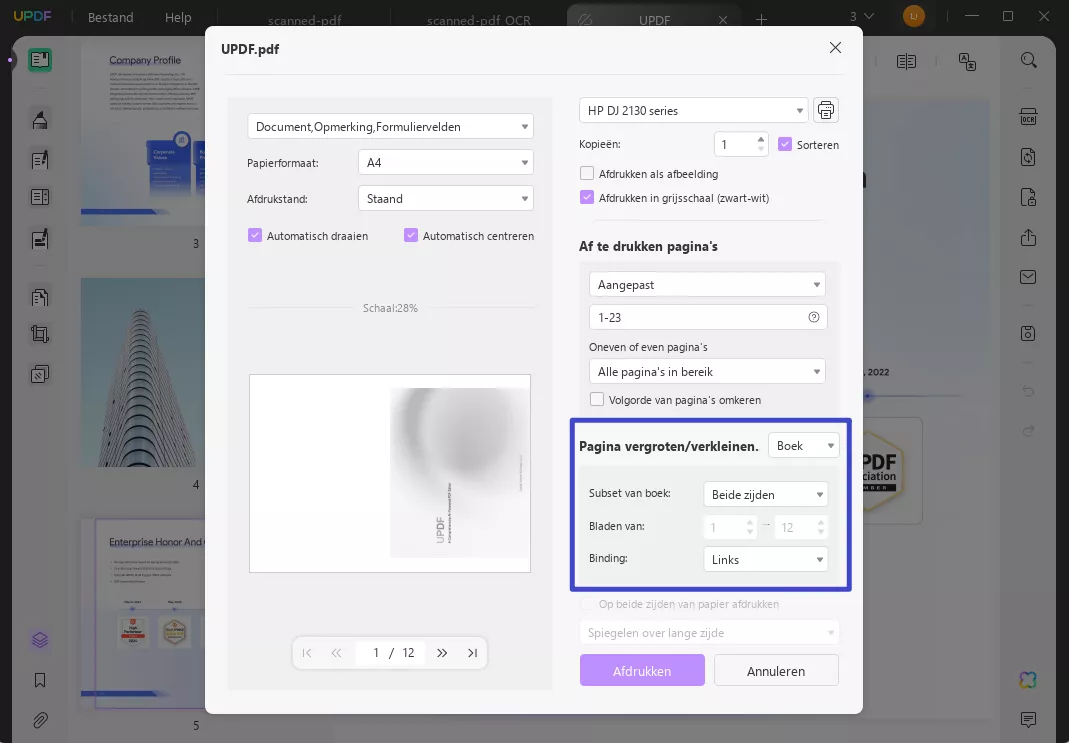The width and height of the screenshot is (1069, 743).
Task: Click the copies number stepper up arrow
Action: coord(760,139)
